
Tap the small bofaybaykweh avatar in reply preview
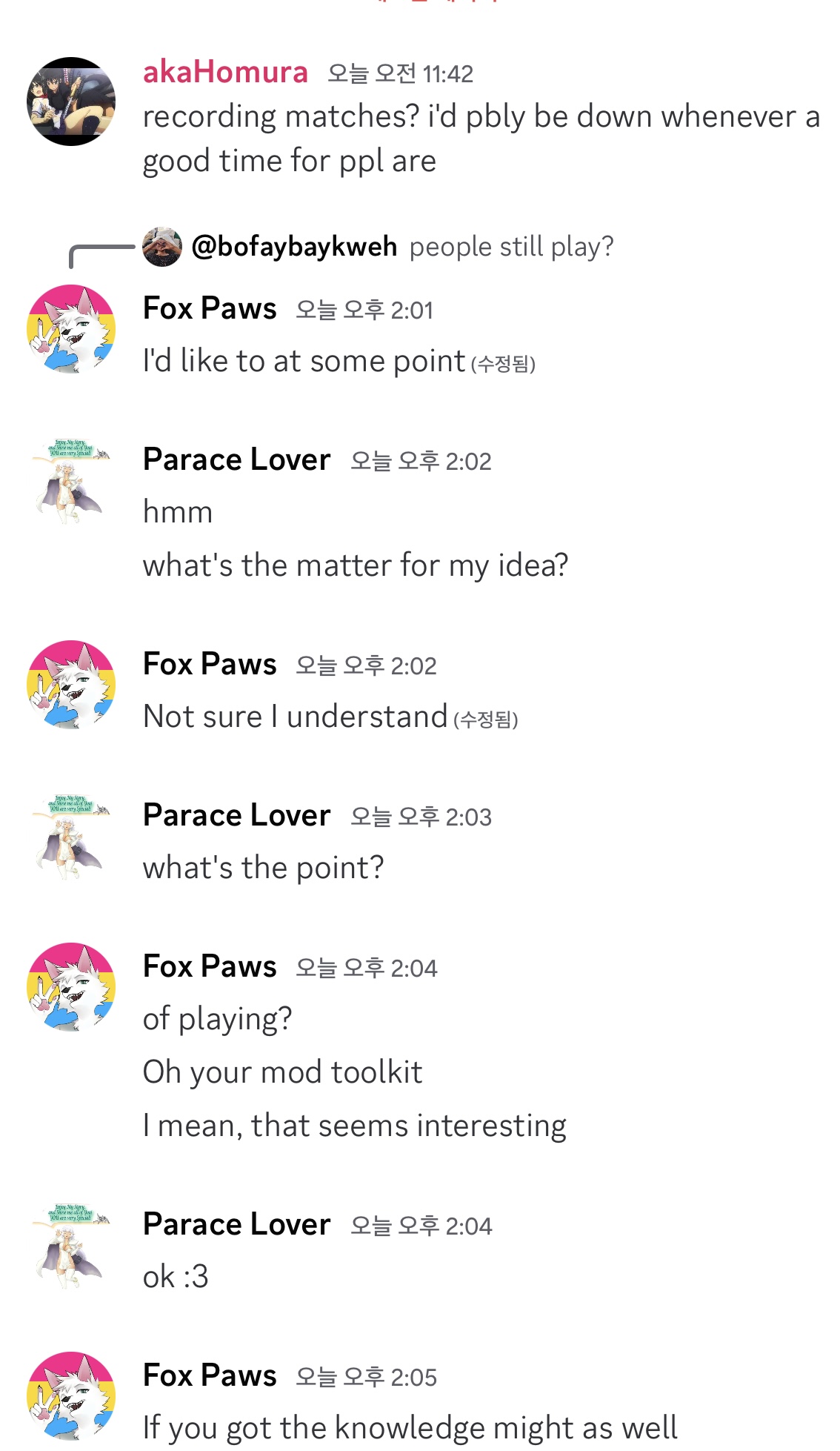click(162, 247)
